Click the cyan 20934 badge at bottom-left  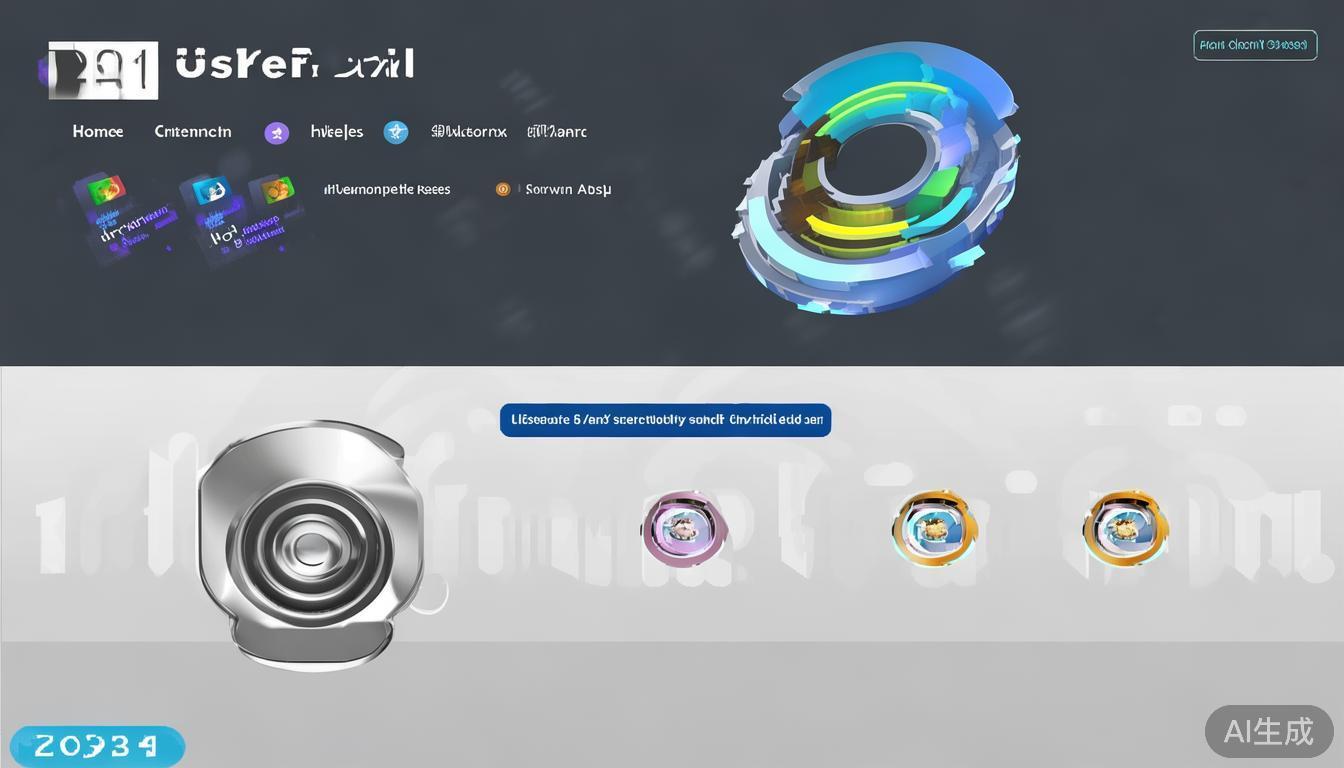click(x=97, y=746)
